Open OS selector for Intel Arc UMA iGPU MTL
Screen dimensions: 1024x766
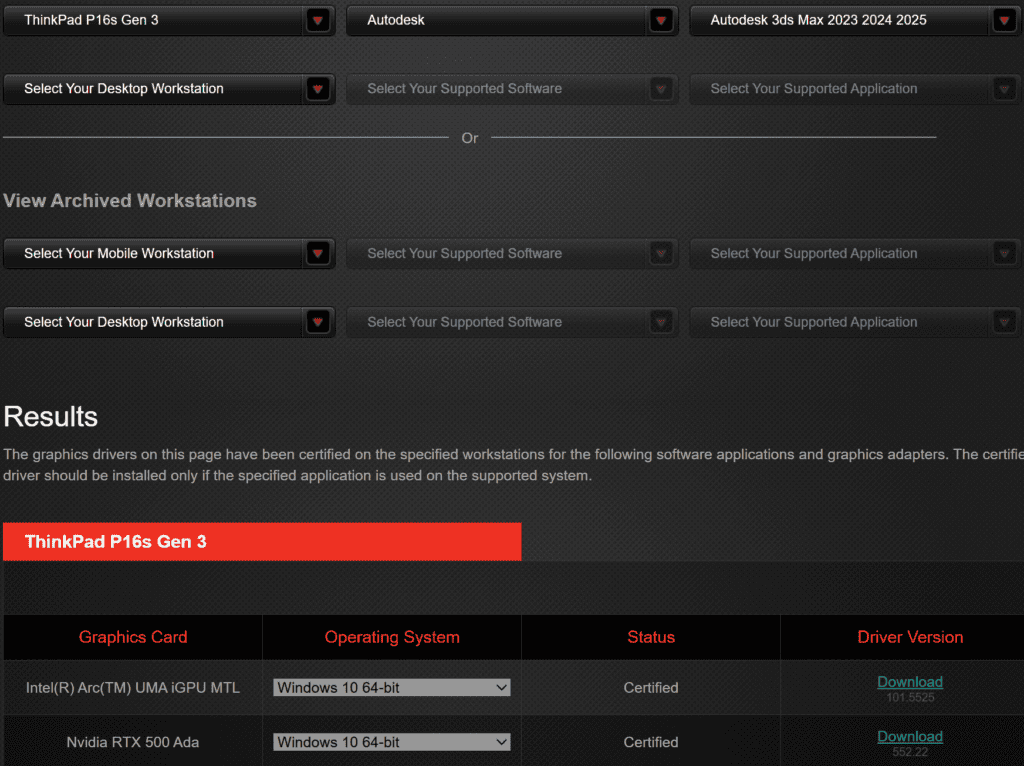coord(392,688)
